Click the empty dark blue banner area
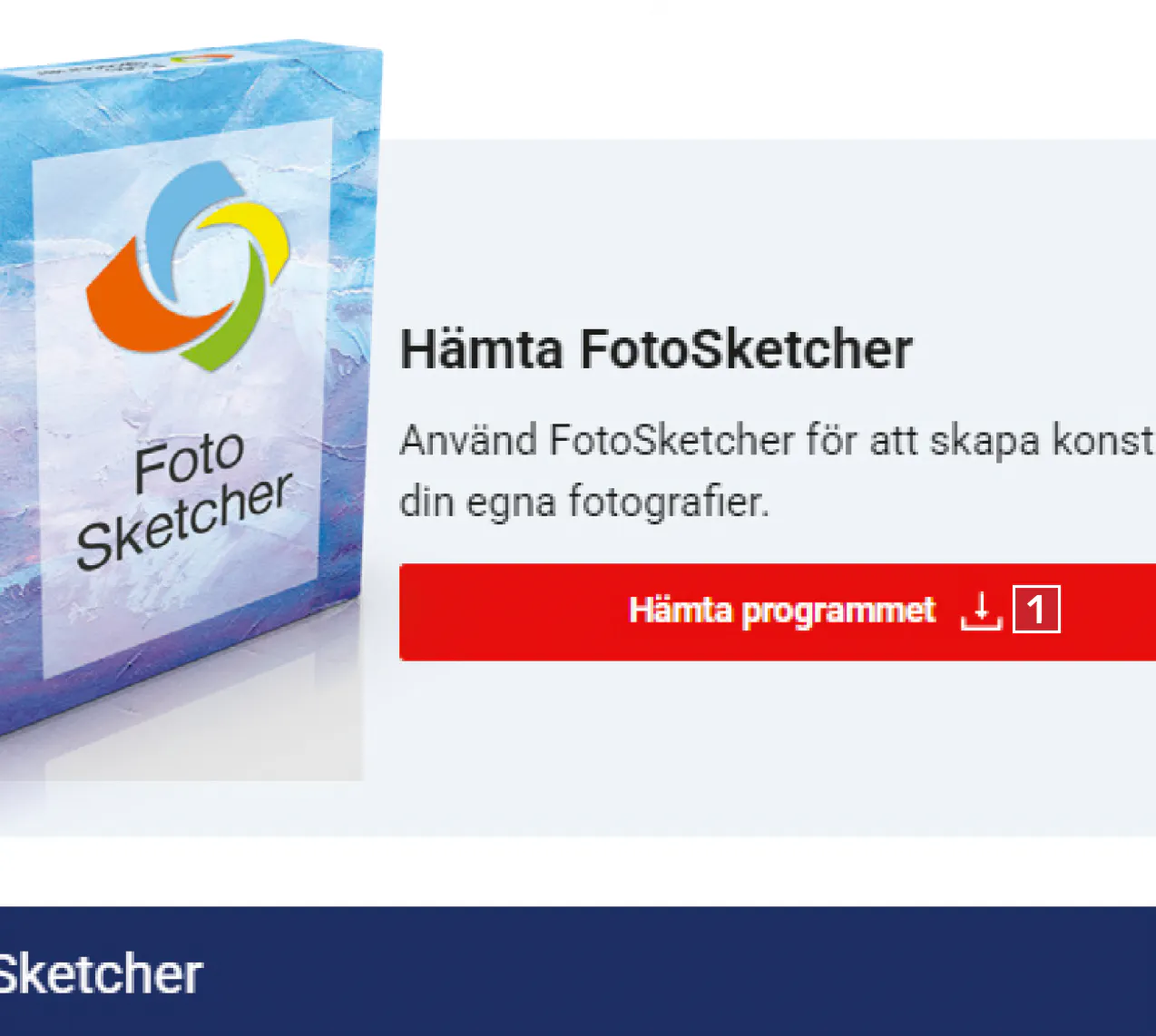 (681, 971)
